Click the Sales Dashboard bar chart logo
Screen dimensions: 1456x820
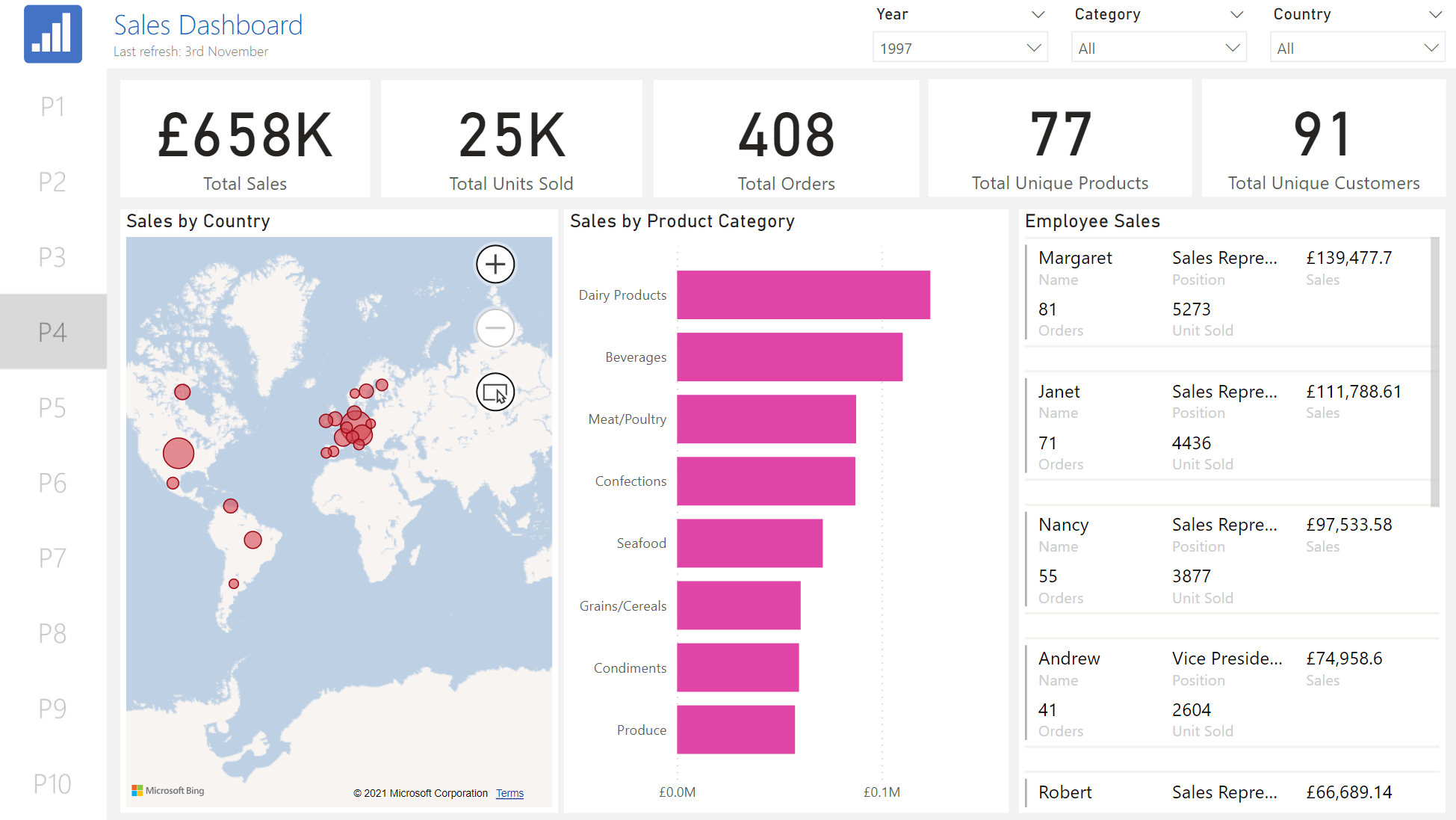[52, 34]
